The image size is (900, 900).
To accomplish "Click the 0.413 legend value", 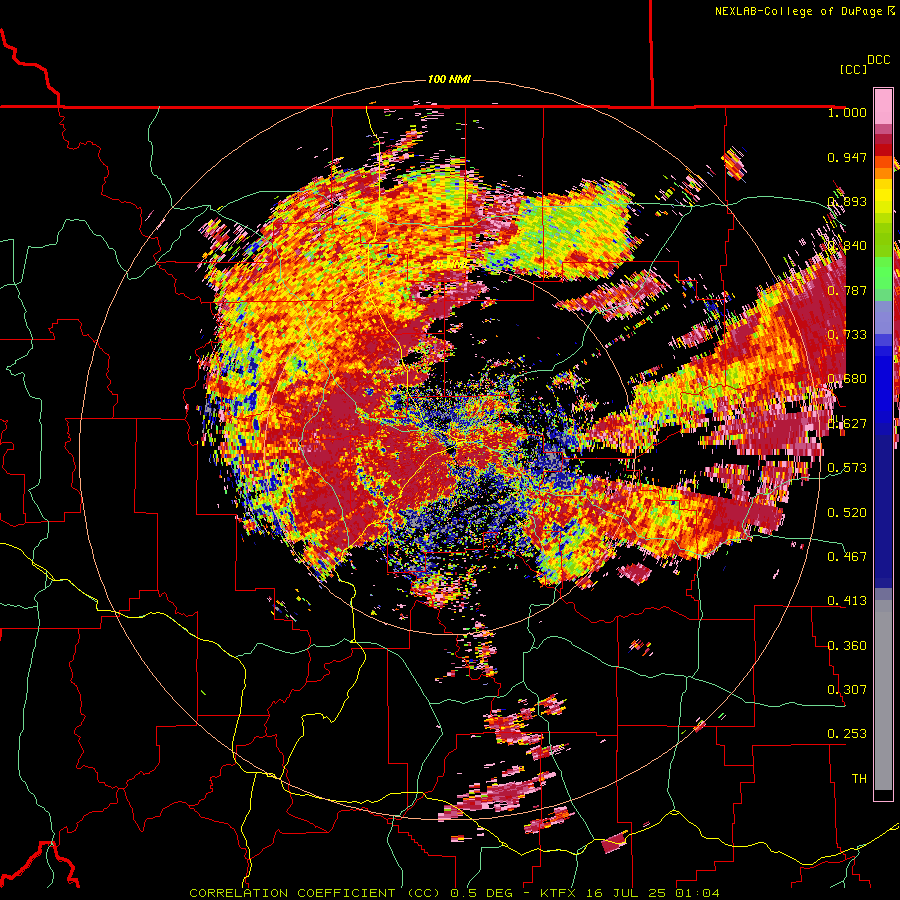I will coord(847,601).
